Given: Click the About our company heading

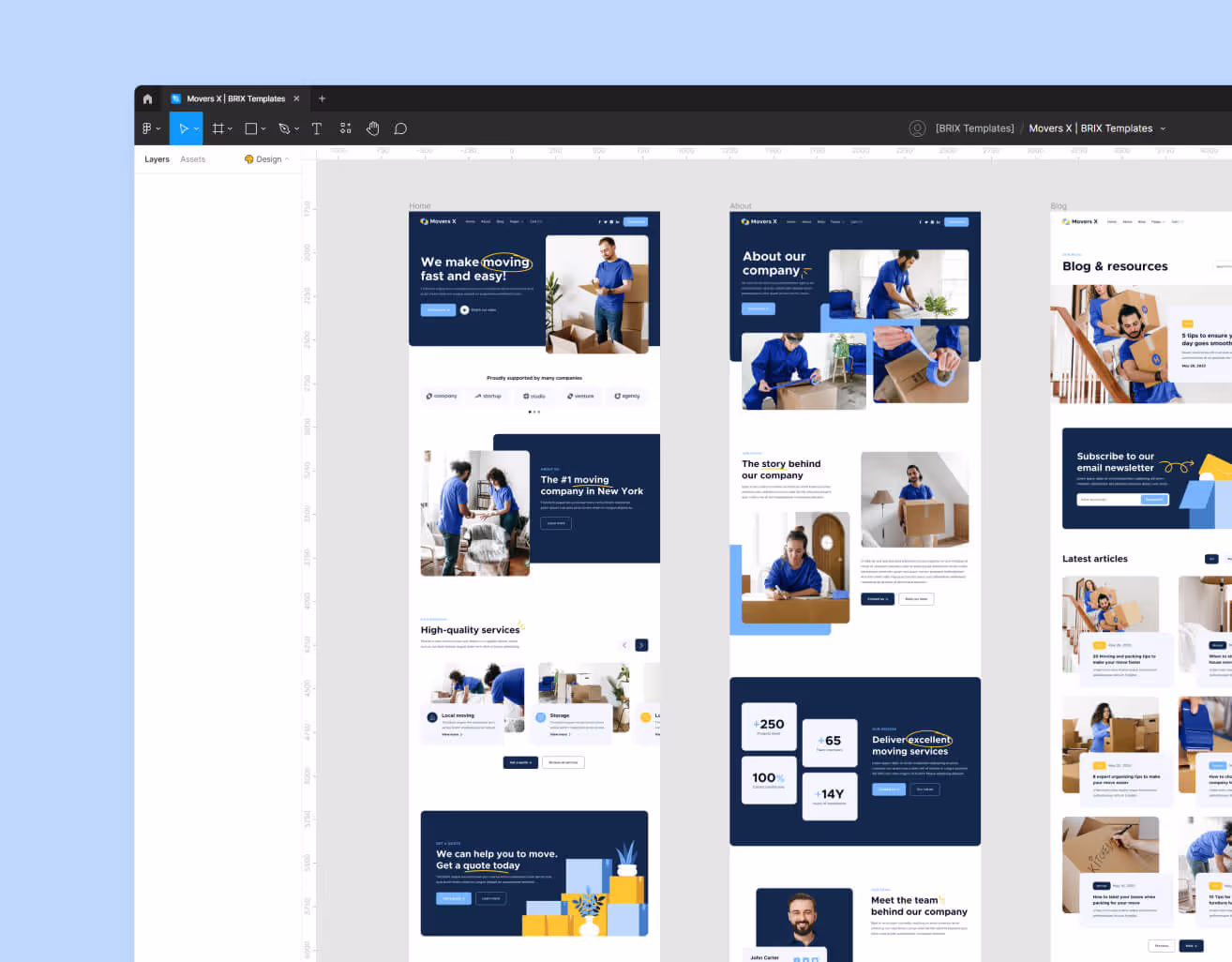Looking at the screenshot, I should point(774,263).
